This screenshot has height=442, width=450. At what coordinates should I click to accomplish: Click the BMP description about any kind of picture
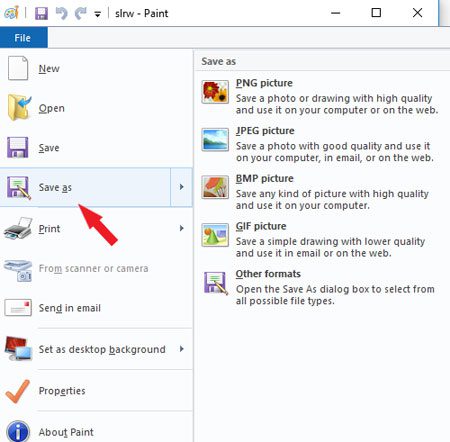(x=332, y=199)
